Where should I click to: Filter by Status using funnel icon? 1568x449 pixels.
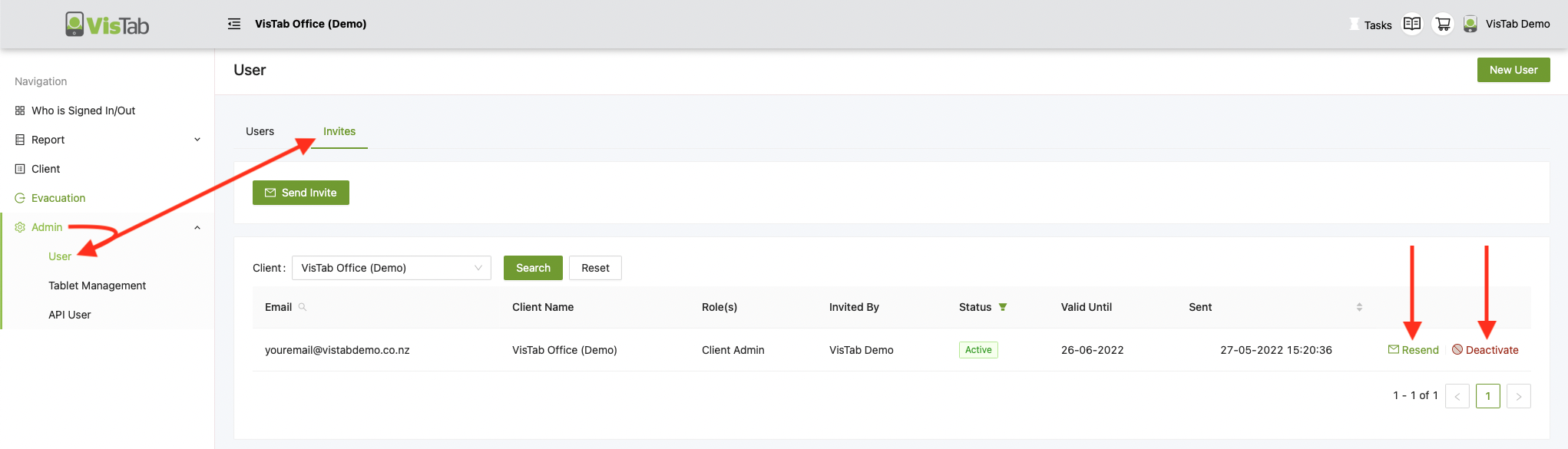coord(1003,307)
